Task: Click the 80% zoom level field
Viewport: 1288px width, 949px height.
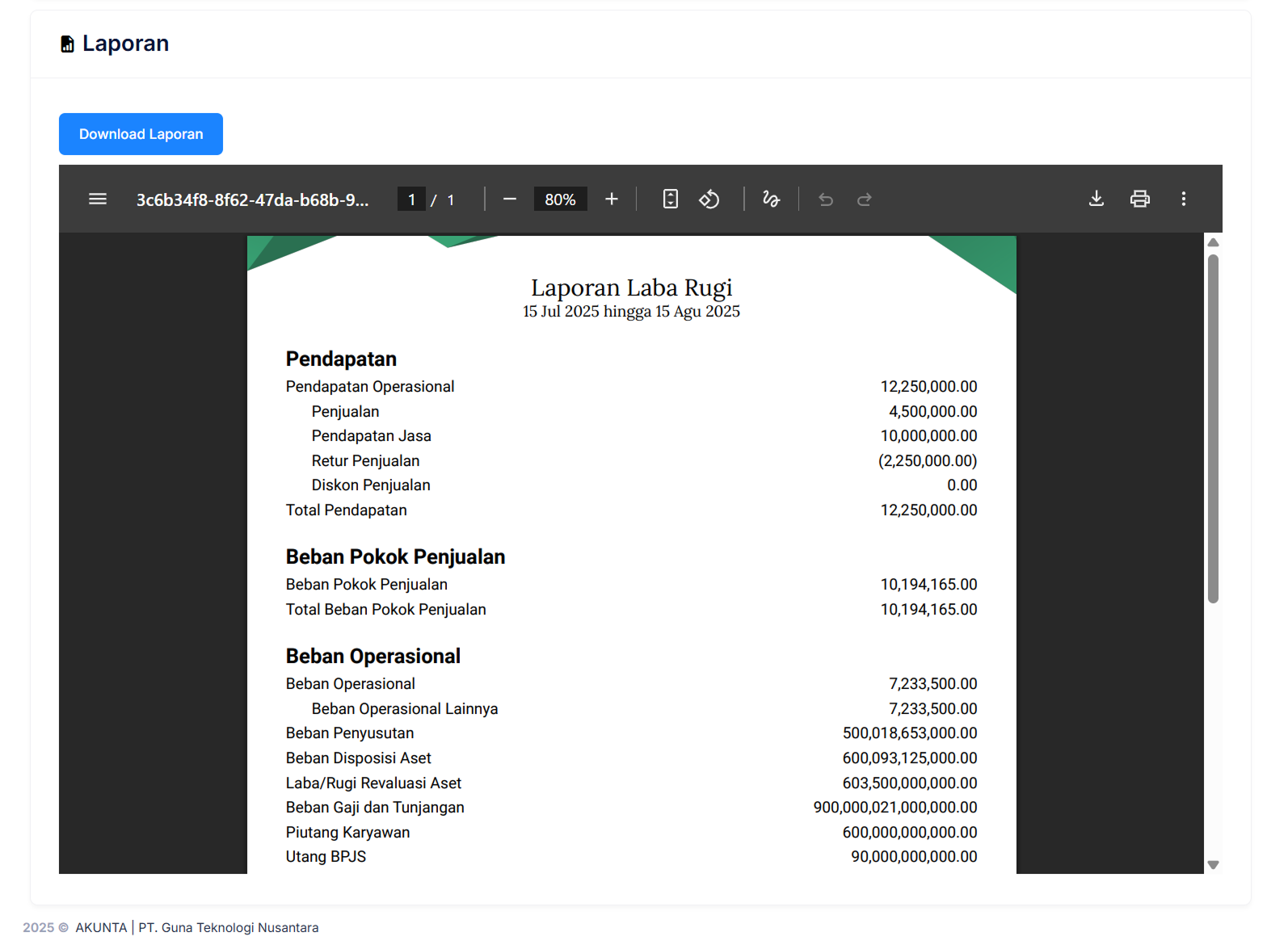Action: (560, 199)
